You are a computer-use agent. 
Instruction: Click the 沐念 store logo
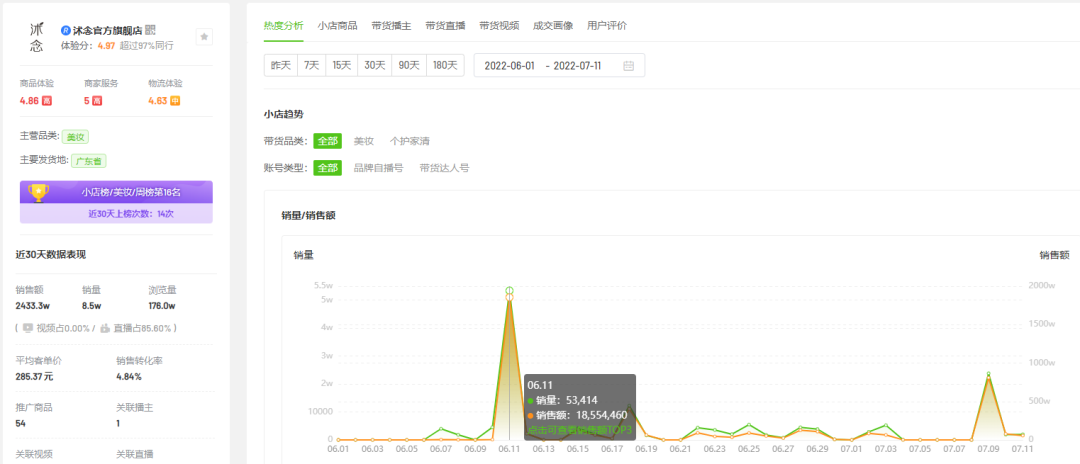tap(37, 38)
